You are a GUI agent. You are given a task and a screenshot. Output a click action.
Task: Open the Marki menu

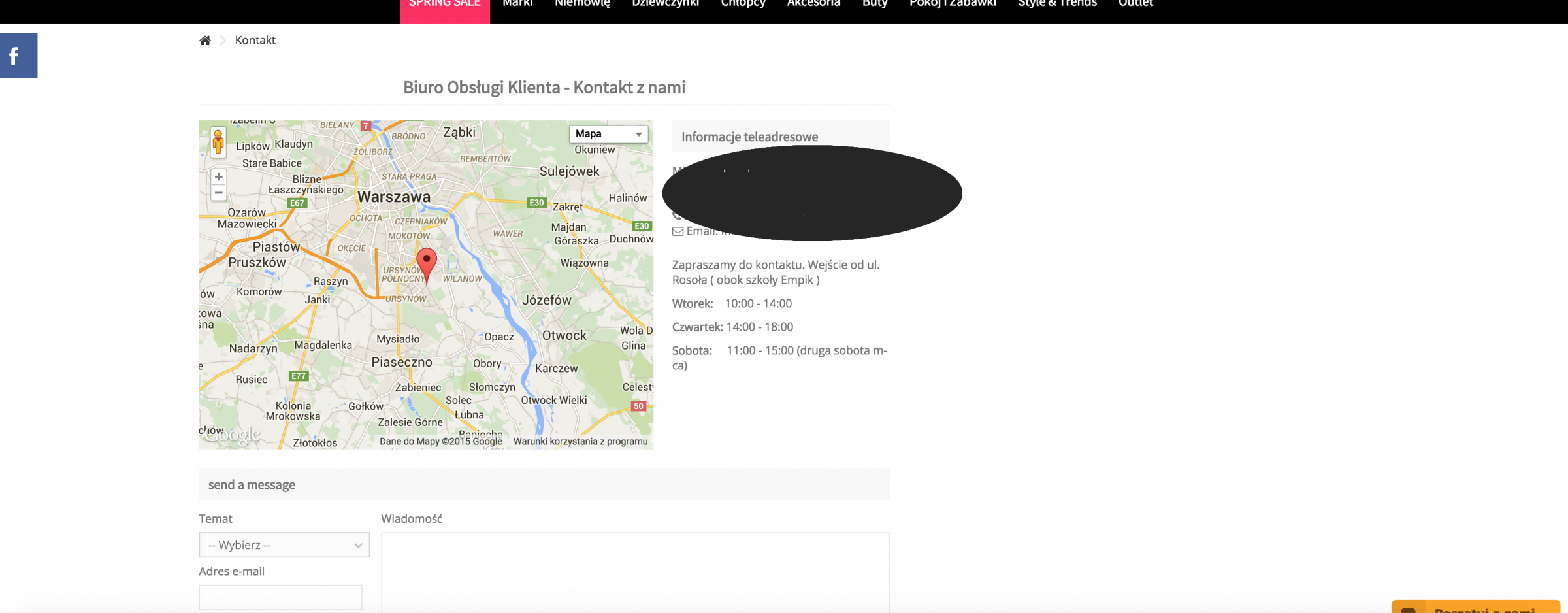coord(517,4)
